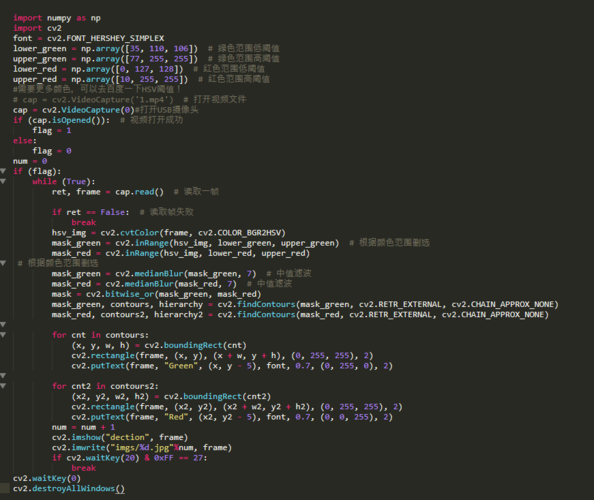Collapse the fold arrow beside 'if (flag):'

click(3, 171)
